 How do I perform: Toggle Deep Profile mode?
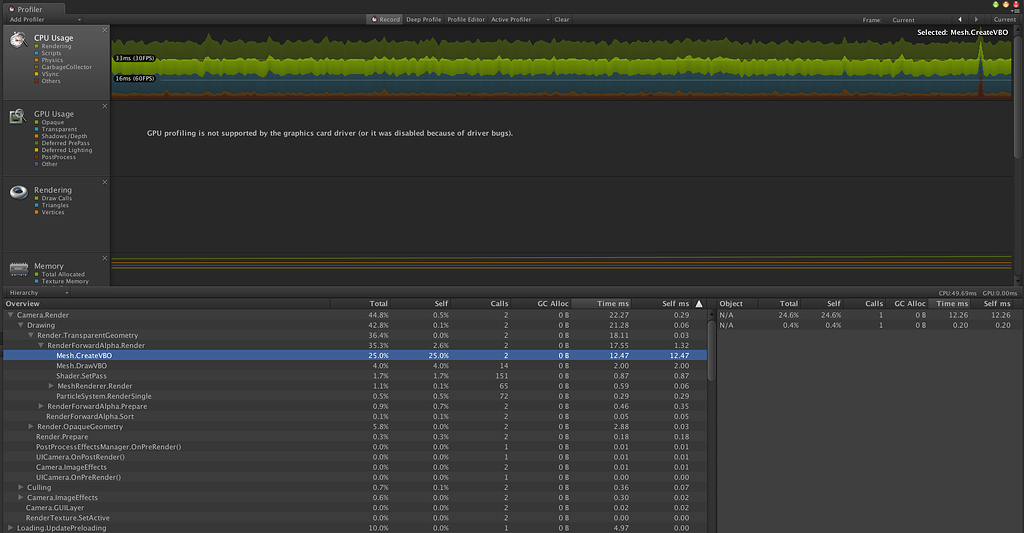pos(423,20)
